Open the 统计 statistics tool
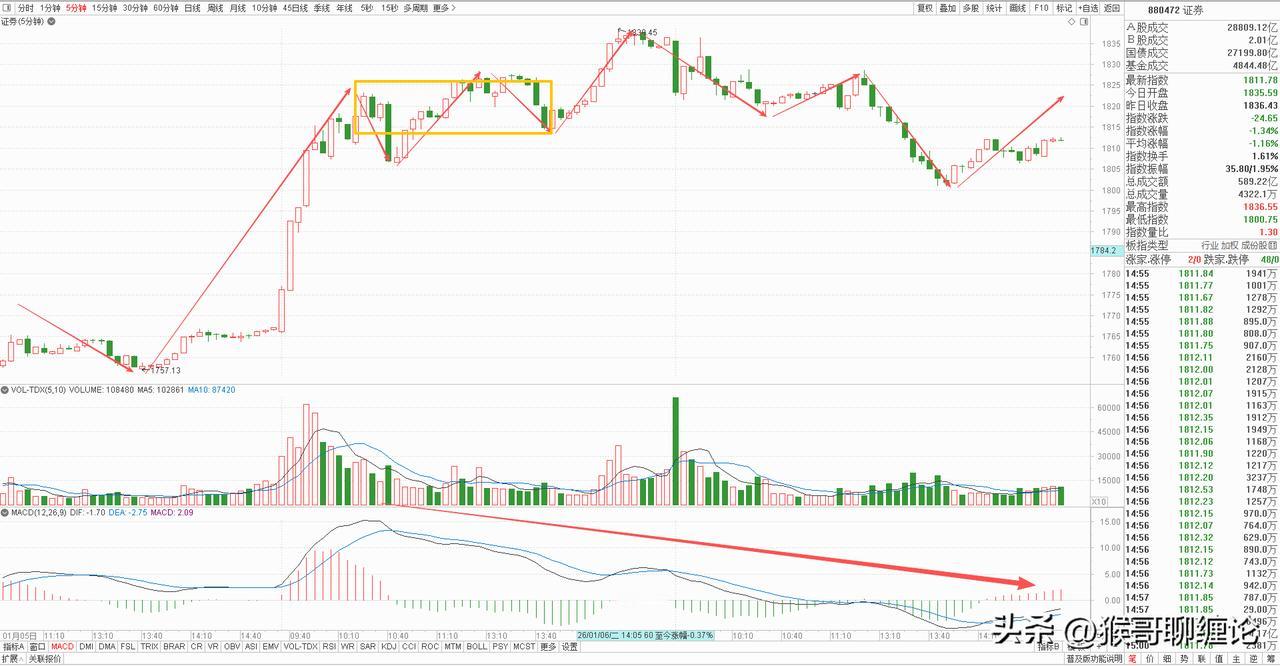1280x666 pixels. (994, 7)
